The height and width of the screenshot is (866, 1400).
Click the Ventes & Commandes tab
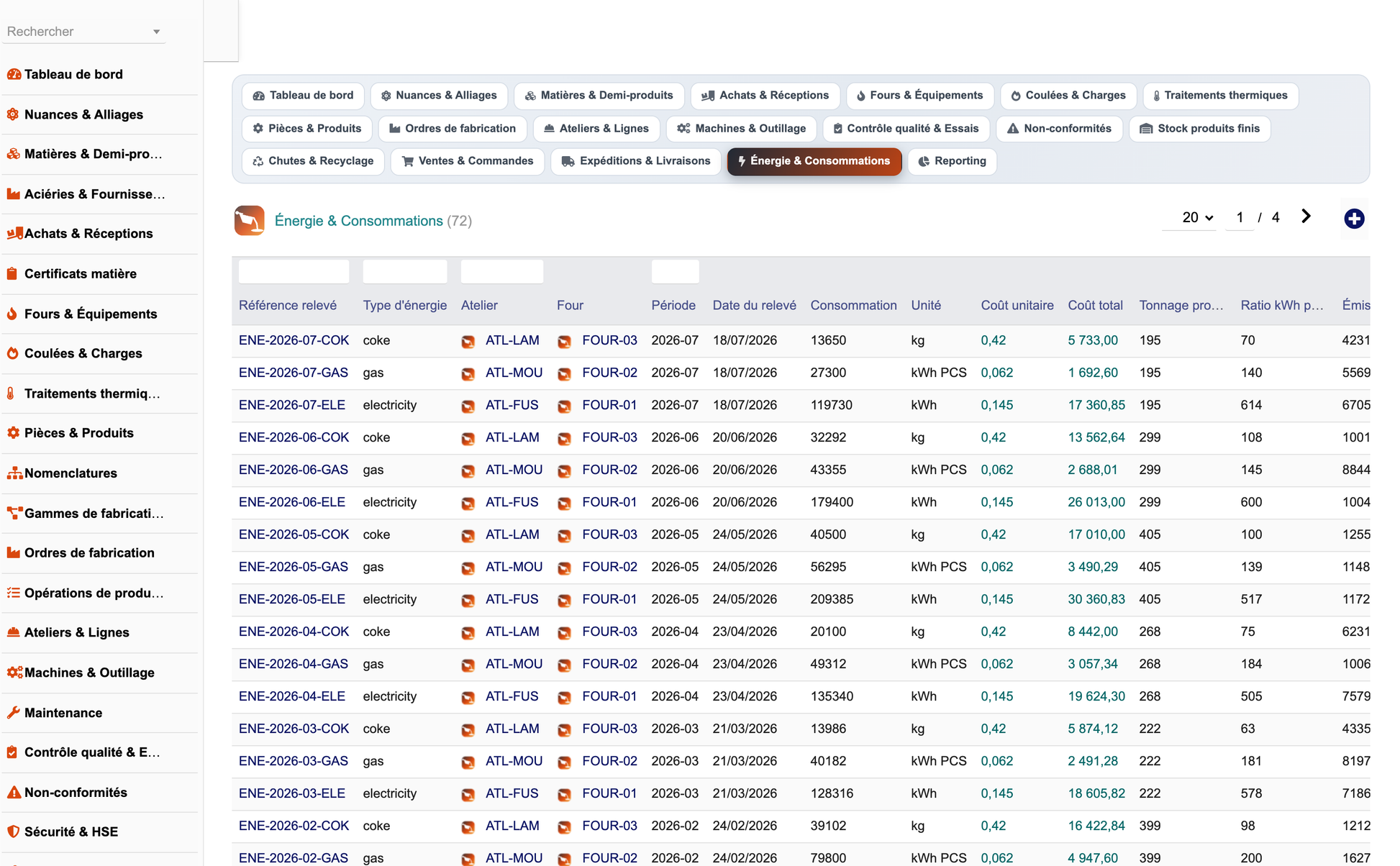(468, 161)
